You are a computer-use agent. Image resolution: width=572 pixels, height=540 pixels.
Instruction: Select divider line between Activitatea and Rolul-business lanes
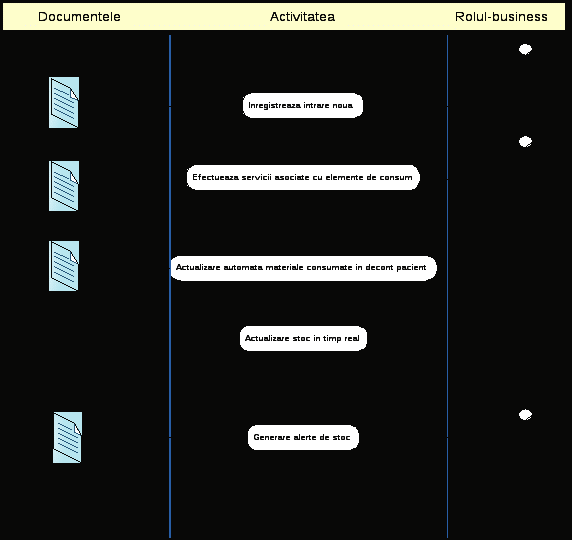tap(448, 286)
